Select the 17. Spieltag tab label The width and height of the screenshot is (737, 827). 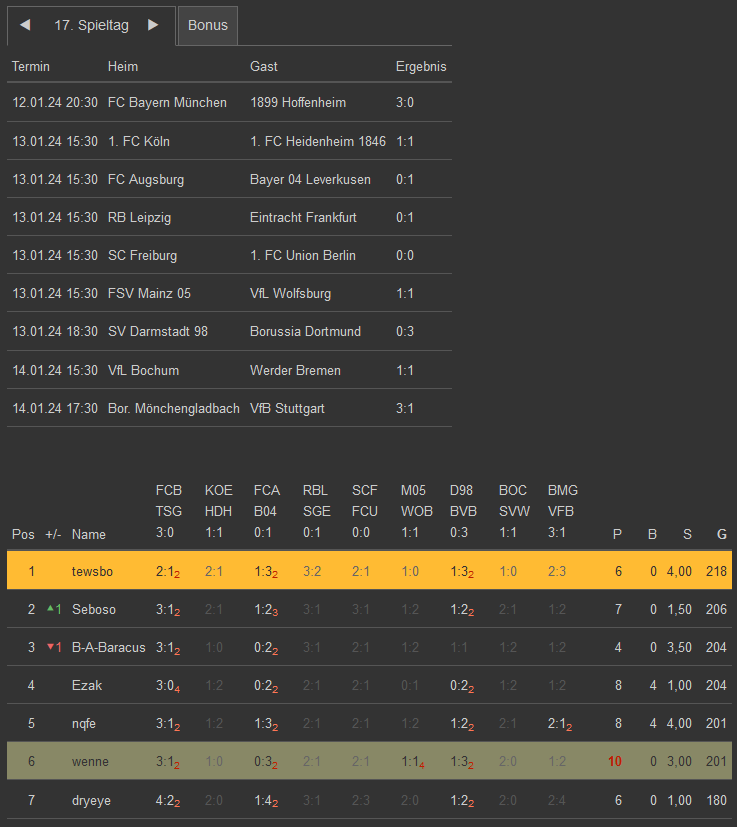(x=91, y=26)
